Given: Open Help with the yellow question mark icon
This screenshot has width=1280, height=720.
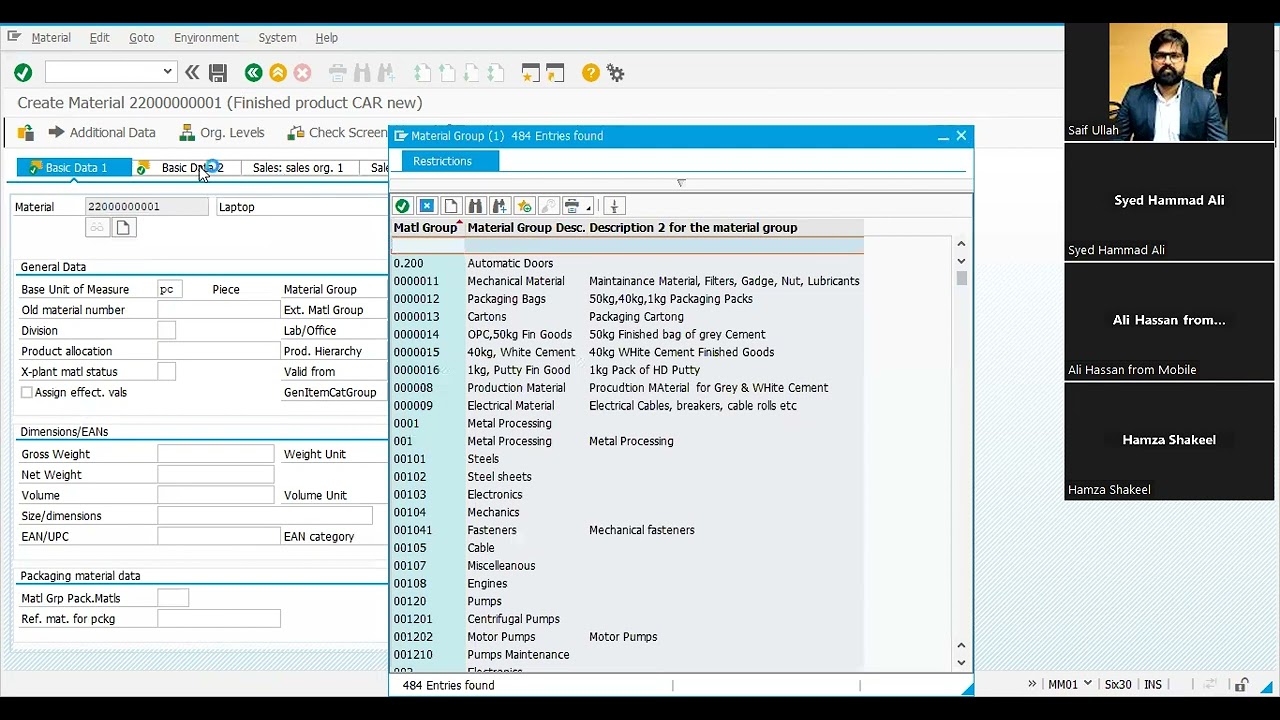Looking at the screenshot, I should pos(591,73).
